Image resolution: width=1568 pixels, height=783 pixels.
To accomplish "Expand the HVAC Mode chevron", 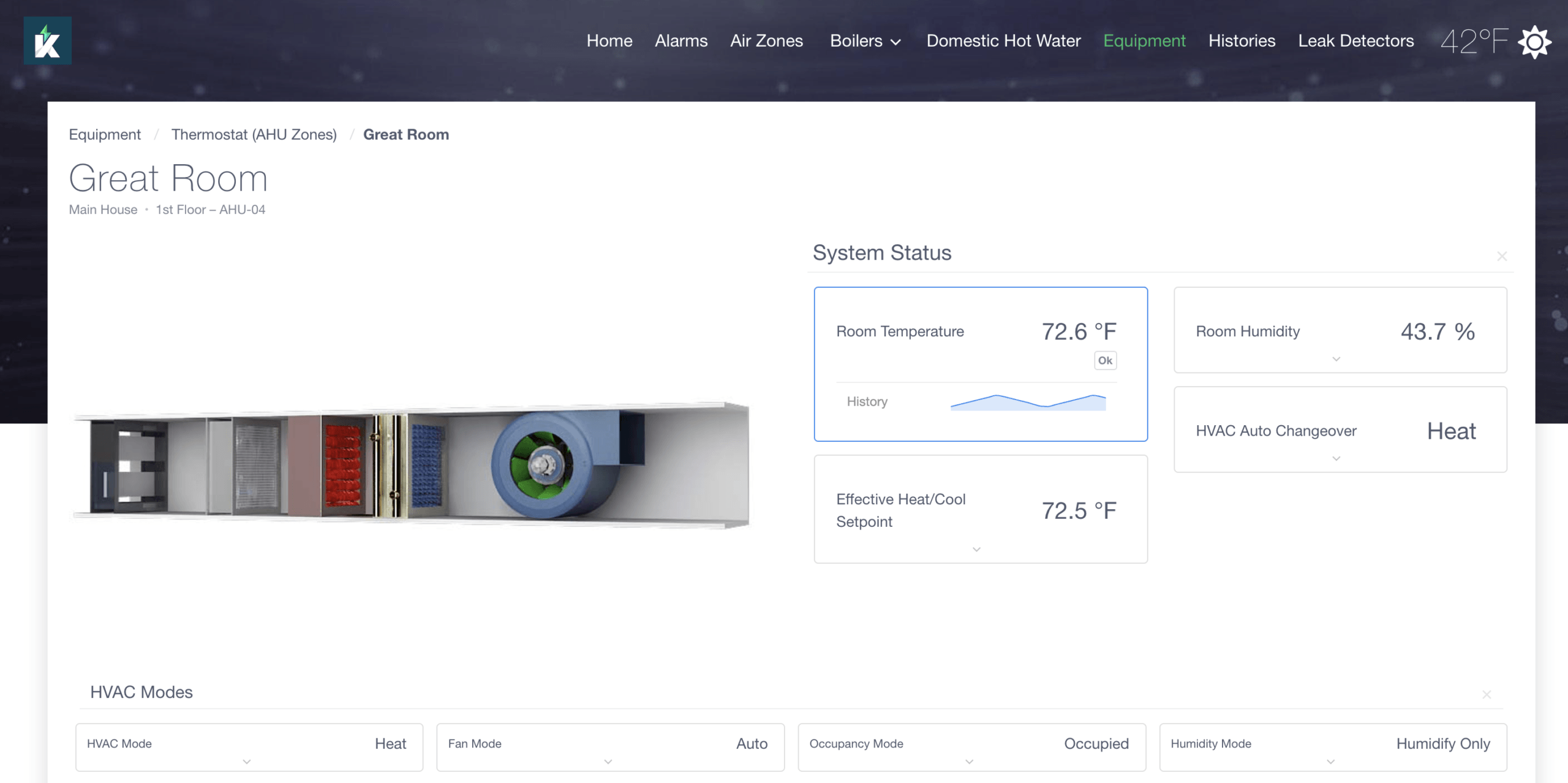I will coord(247,762).
